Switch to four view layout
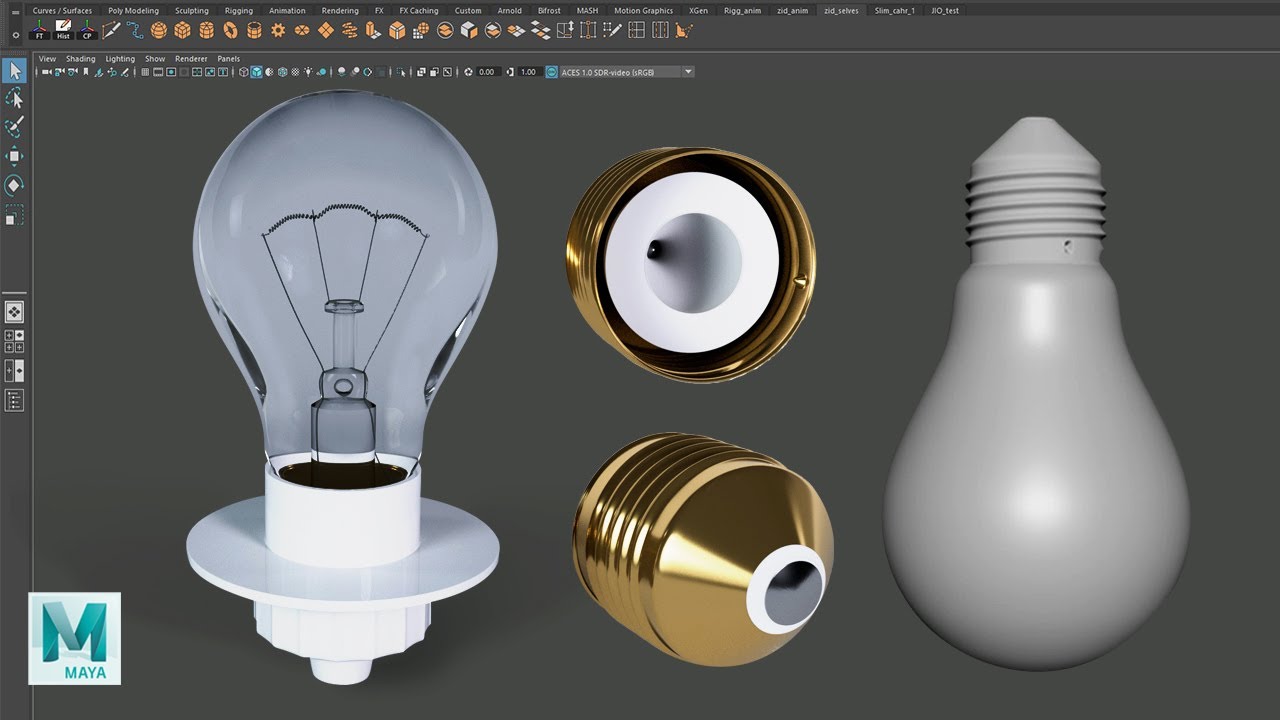The image size is (1280, 720). point(14,341)
